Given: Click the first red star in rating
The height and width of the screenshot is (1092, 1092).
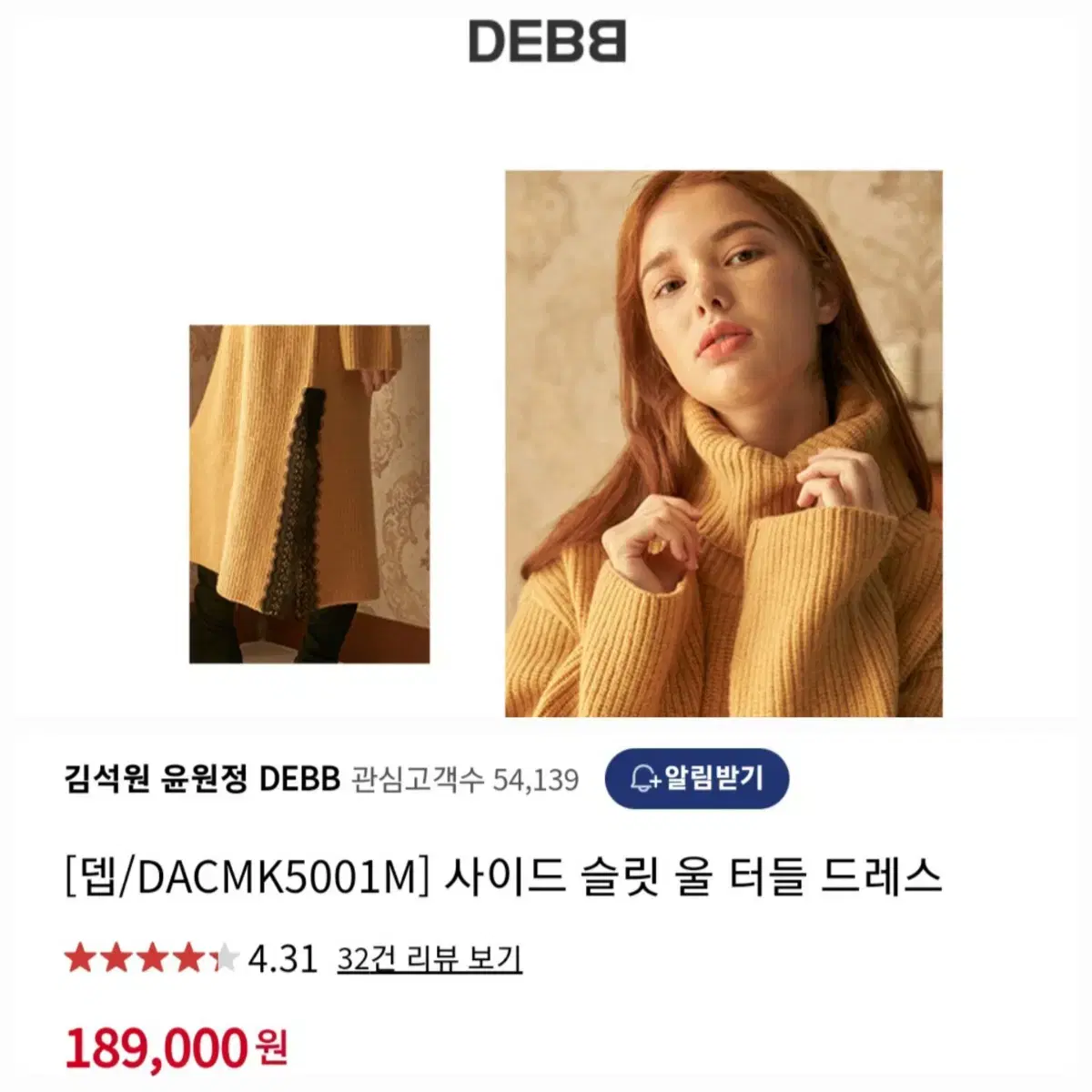Looking at the screenshot, I should [80, 959].
